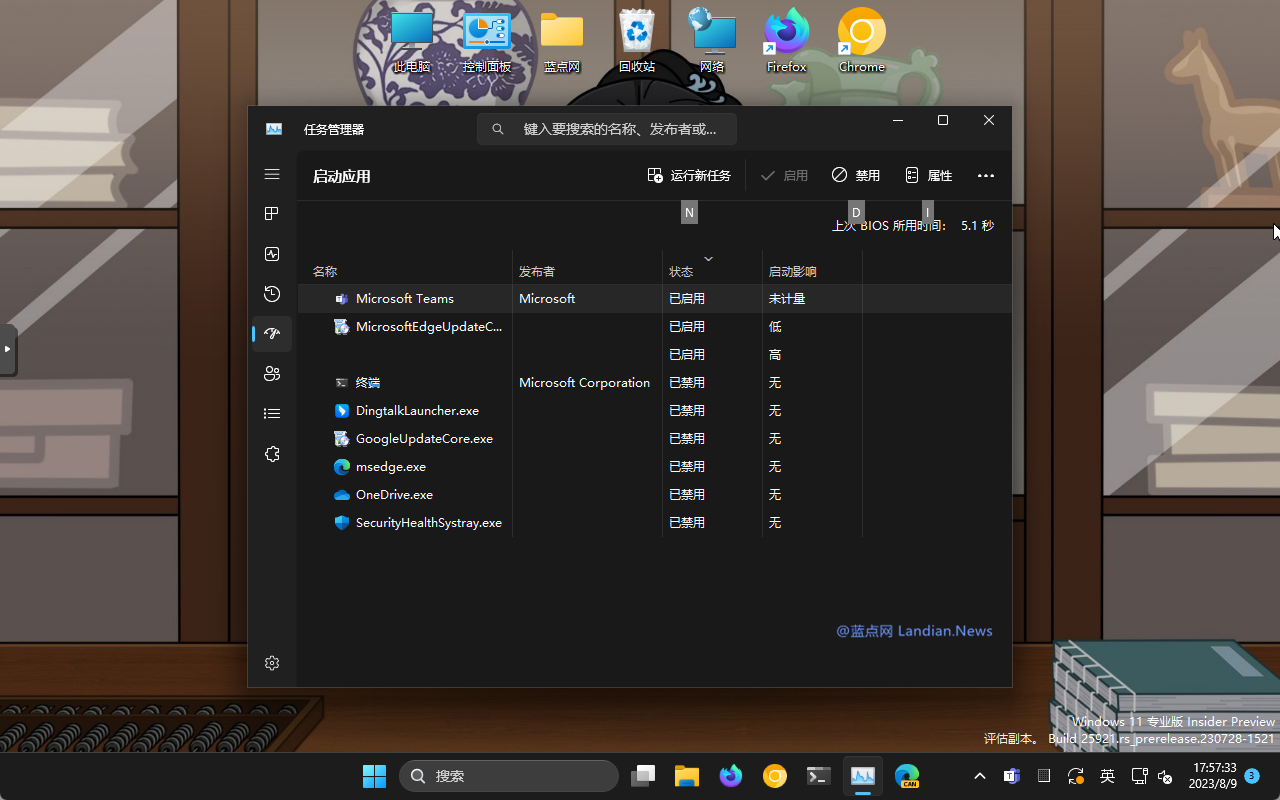Expand the left-edge side panel arrow
Viewport: 1280px width, 800px height.
7,349
